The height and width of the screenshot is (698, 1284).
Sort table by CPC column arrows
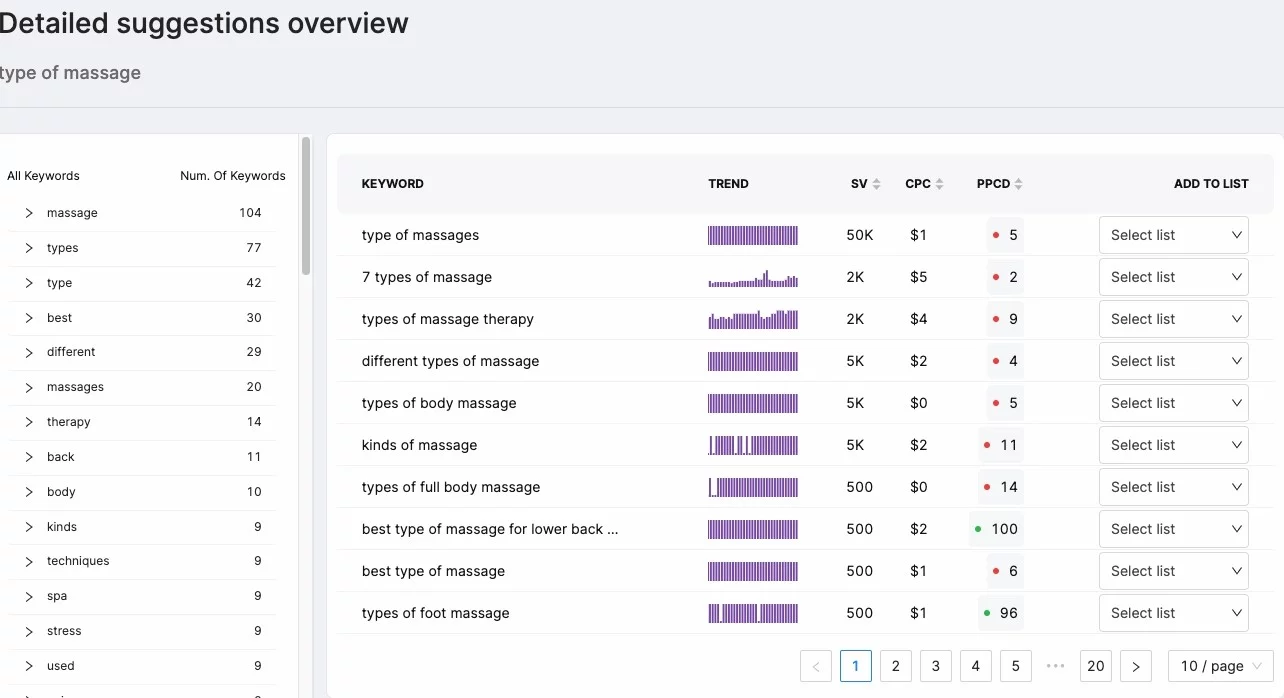pos(939,184)
